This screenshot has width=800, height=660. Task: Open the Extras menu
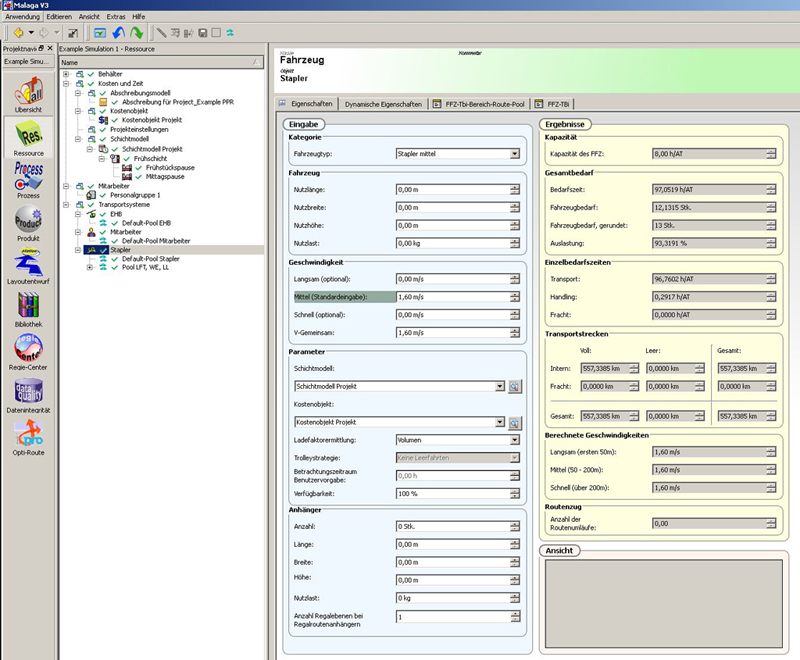point(116,17)
